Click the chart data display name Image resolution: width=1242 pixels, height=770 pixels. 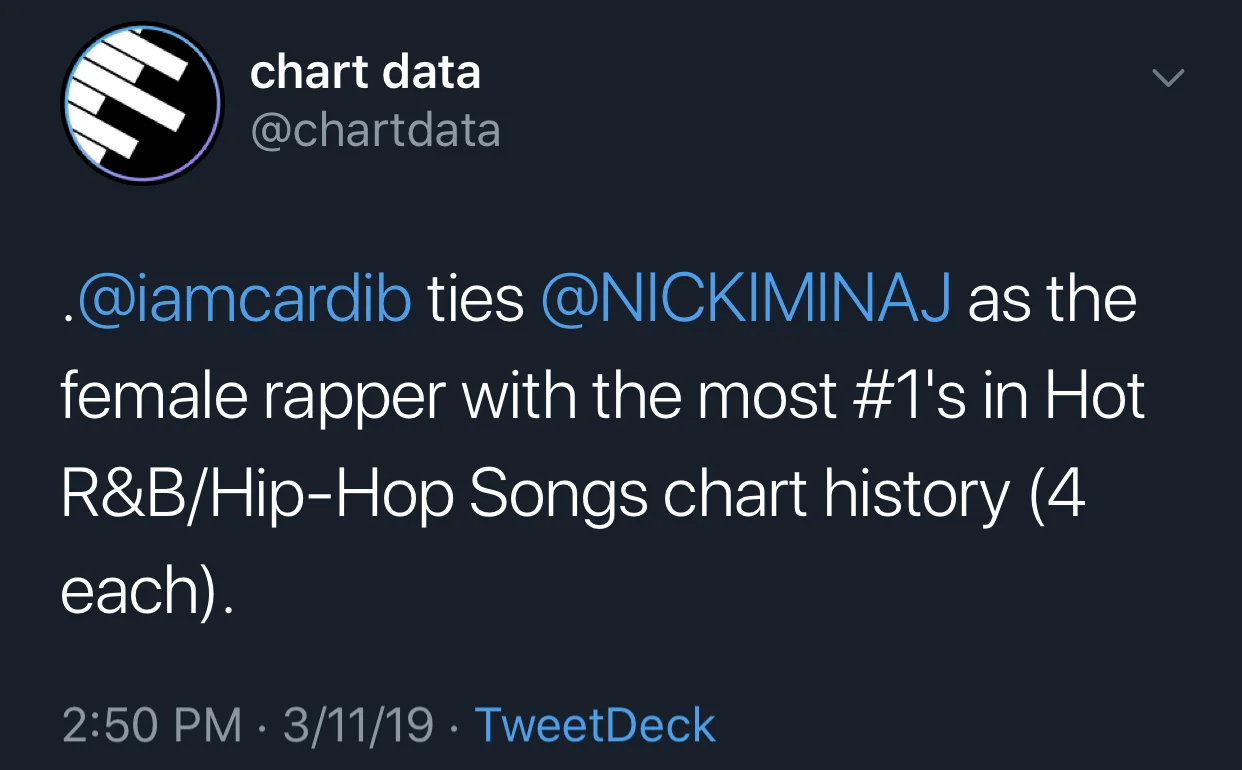365,72
